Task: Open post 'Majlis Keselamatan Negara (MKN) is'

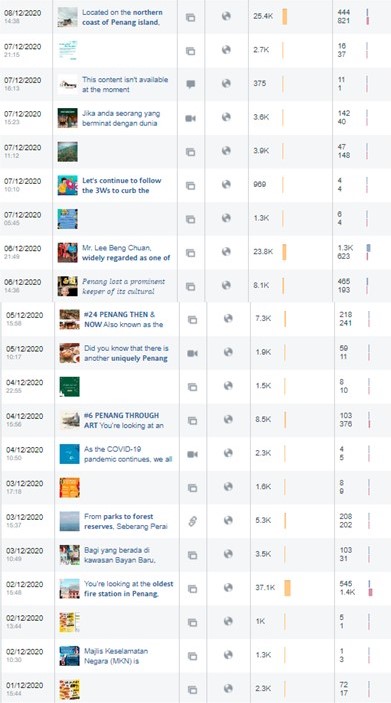Action: coord(116,656)
